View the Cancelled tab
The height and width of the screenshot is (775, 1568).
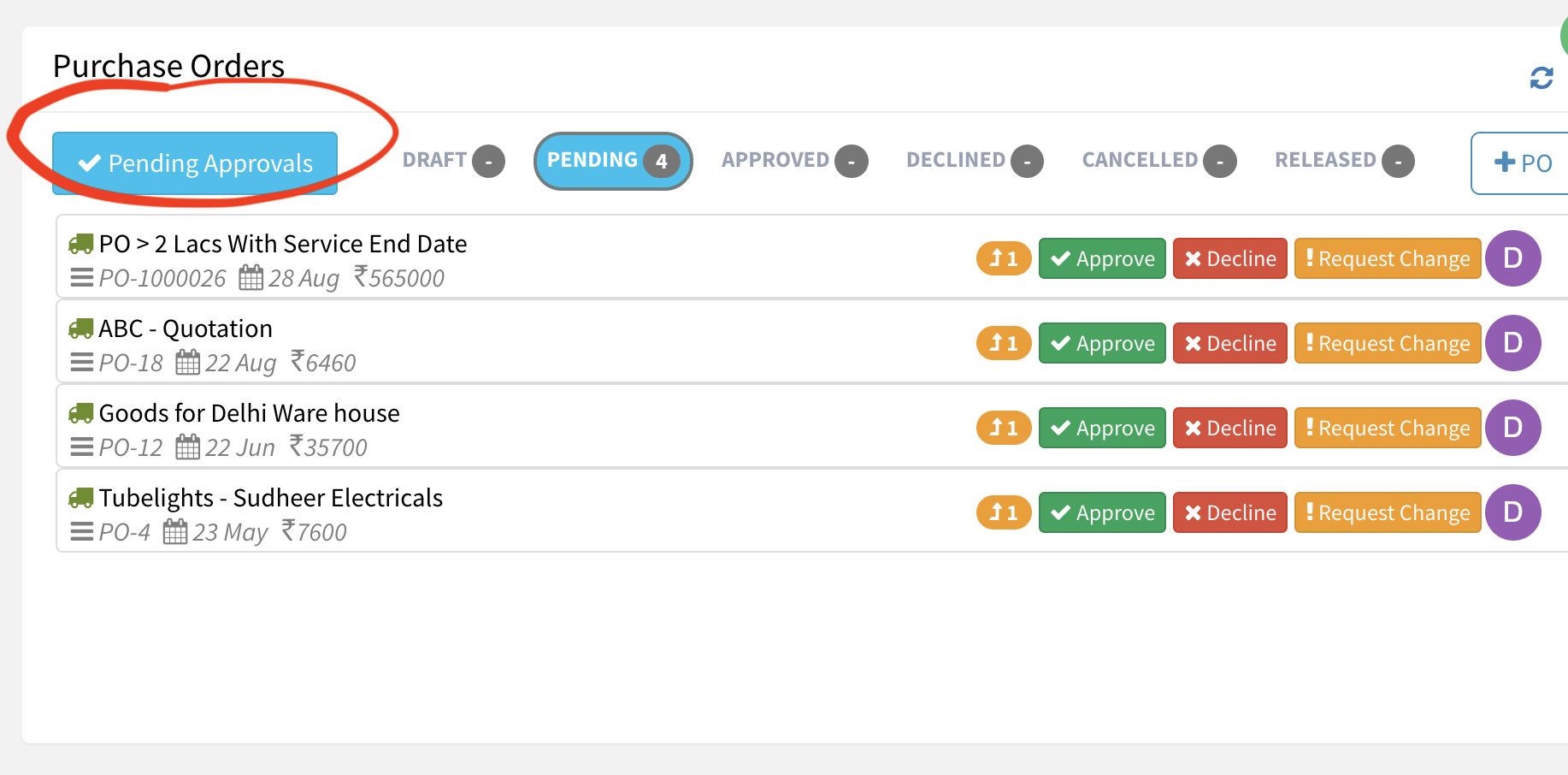coord(1158,161)
